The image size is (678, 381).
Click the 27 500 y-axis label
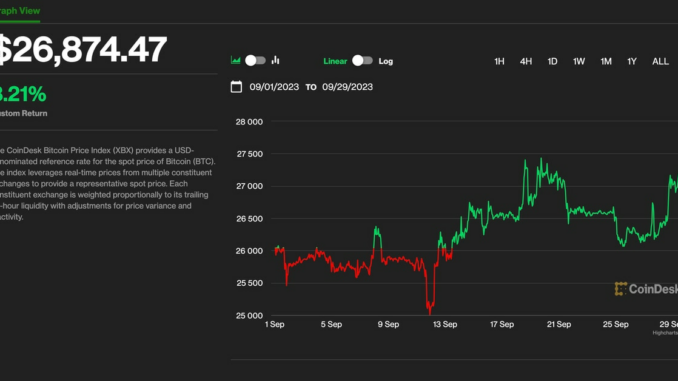249,154
